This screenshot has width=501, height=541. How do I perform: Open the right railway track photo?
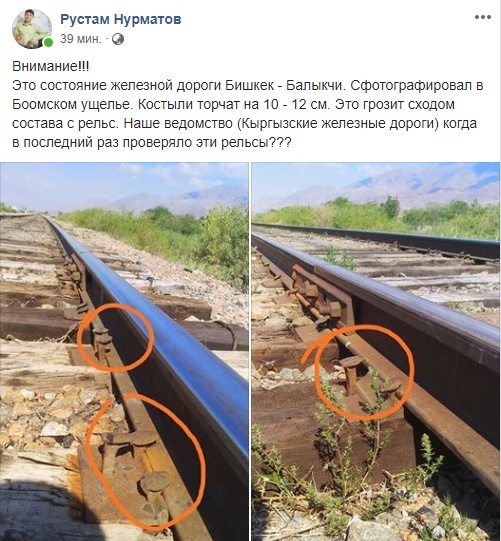376,352
